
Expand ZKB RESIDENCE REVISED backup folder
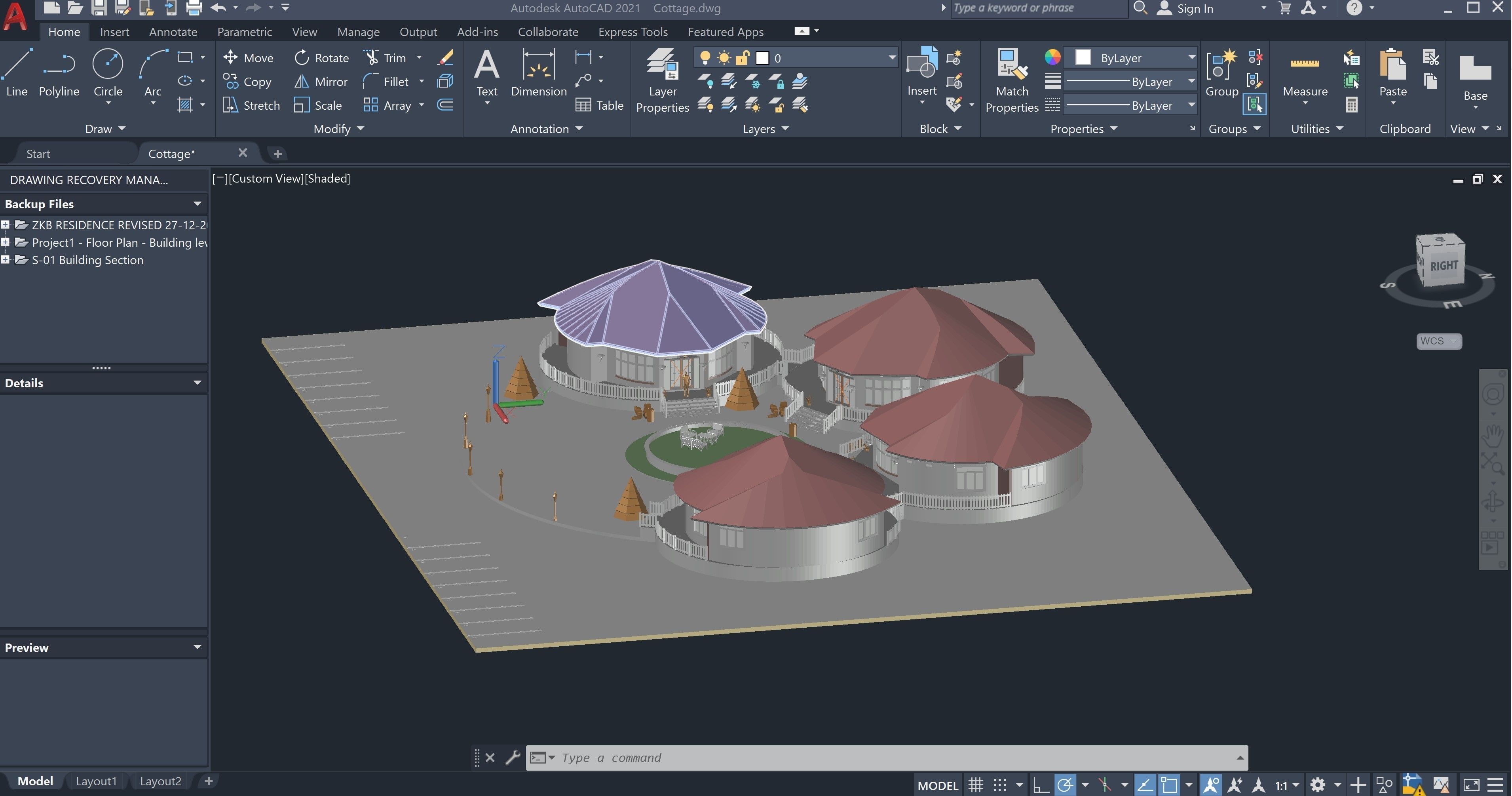click(x=5, y=225)
